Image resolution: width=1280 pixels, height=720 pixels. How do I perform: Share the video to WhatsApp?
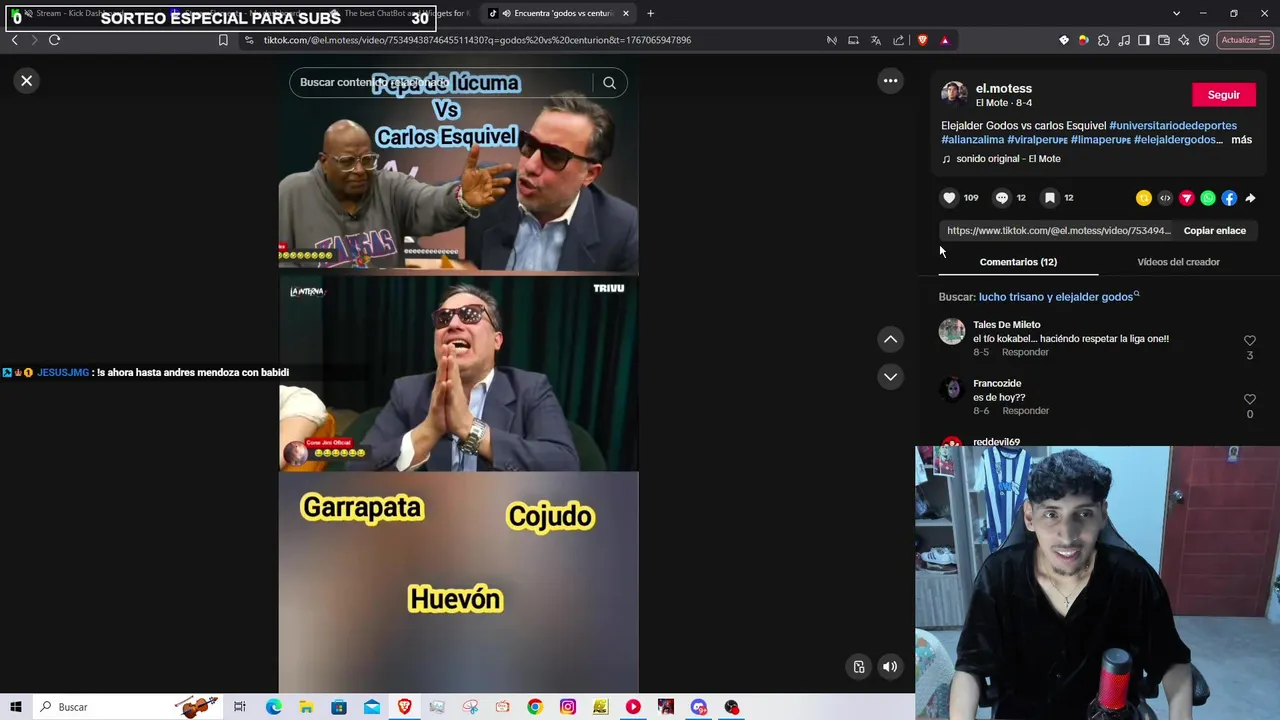tap(1208, 198)
